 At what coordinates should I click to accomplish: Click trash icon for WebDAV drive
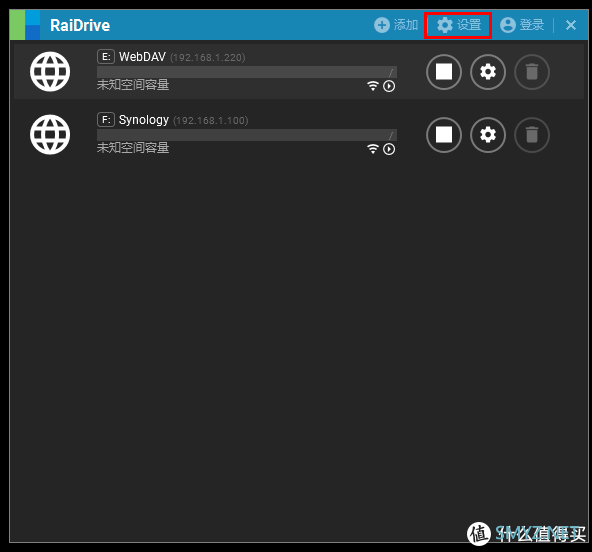click(532, 72)
